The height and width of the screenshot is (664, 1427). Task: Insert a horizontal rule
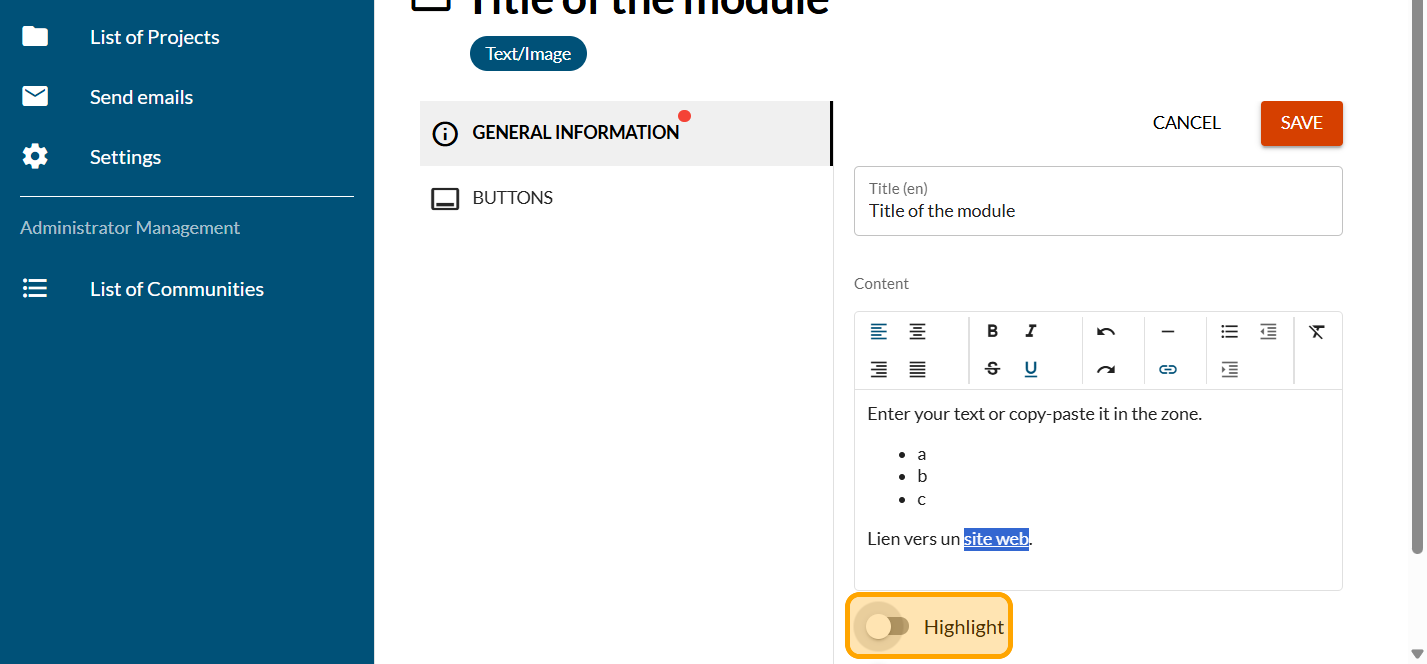pyautogui.click(x=1167, y=332)
